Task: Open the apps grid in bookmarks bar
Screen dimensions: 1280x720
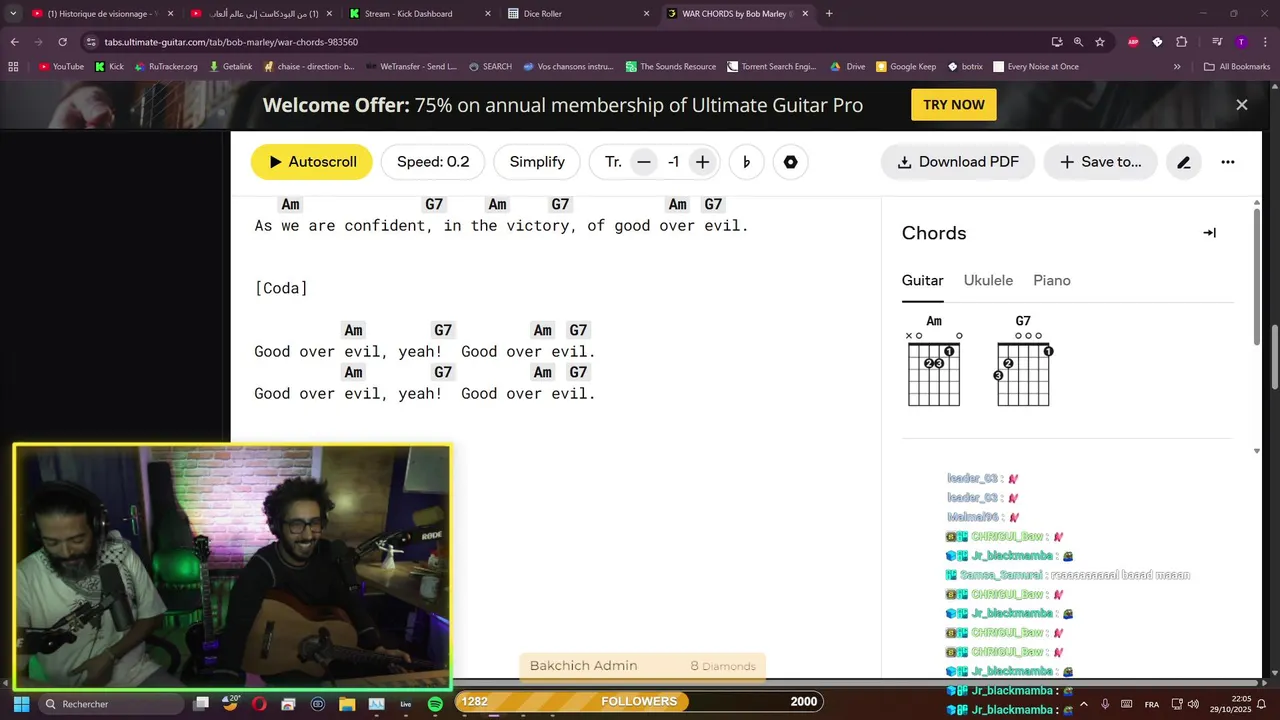Action: [x=13, y=67]
